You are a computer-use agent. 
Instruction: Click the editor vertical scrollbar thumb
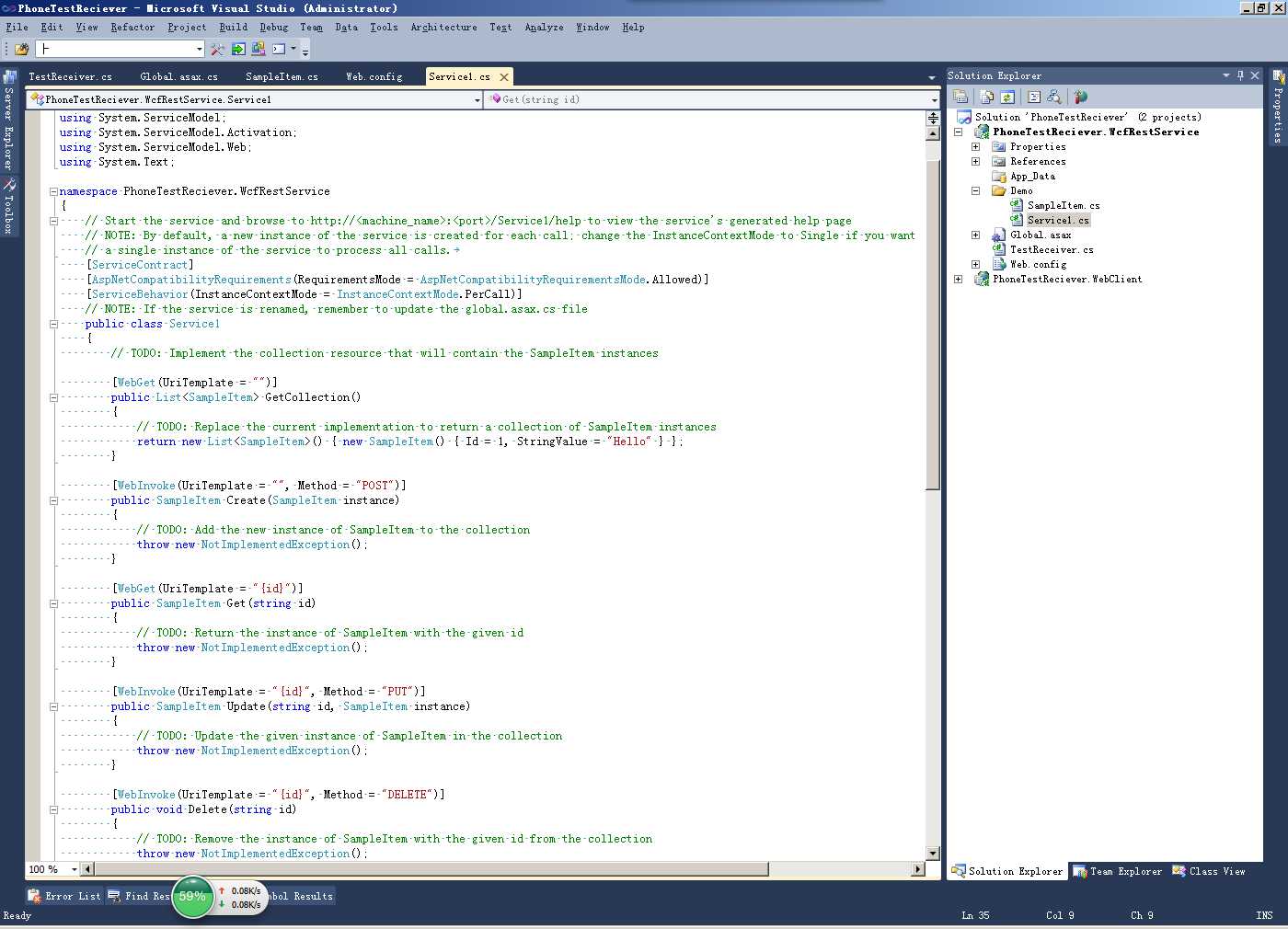tap(933, 324)
